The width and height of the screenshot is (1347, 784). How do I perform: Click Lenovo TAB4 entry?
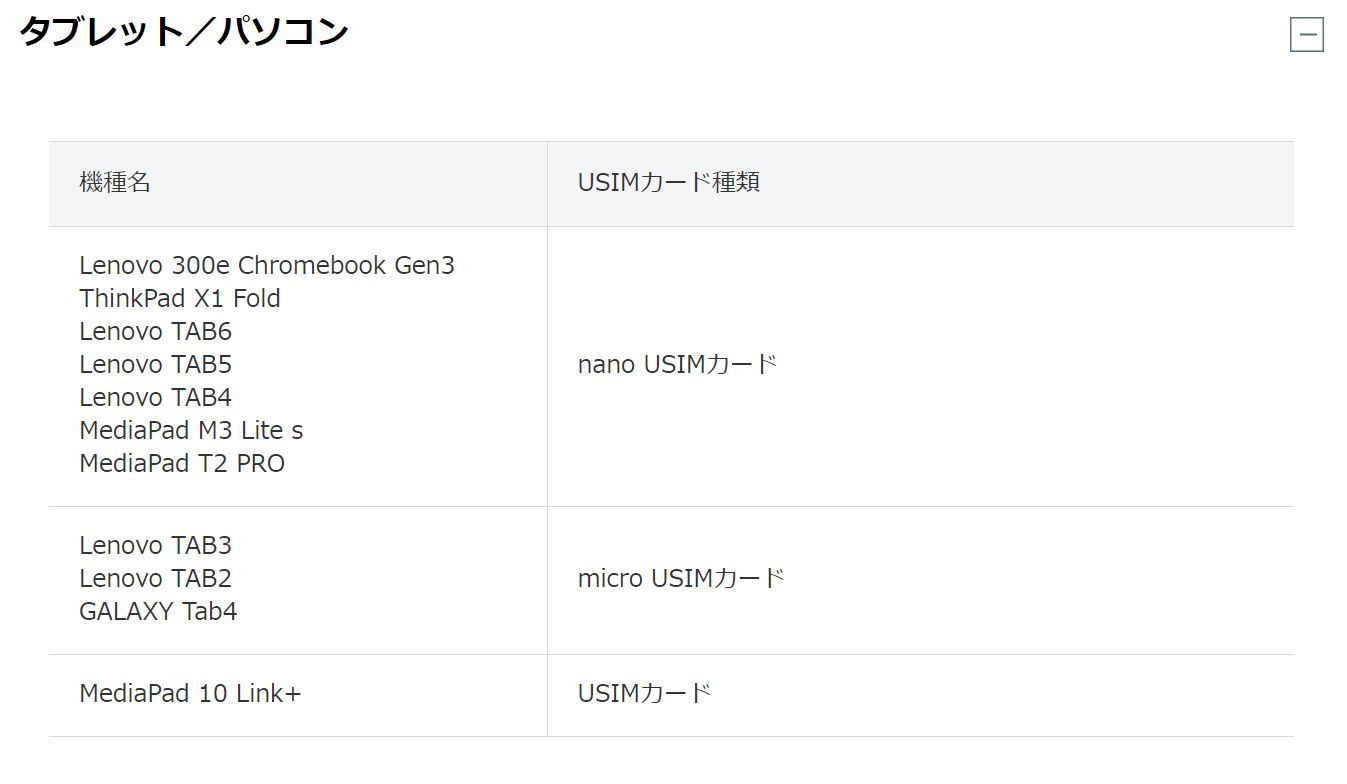[155, 397]
